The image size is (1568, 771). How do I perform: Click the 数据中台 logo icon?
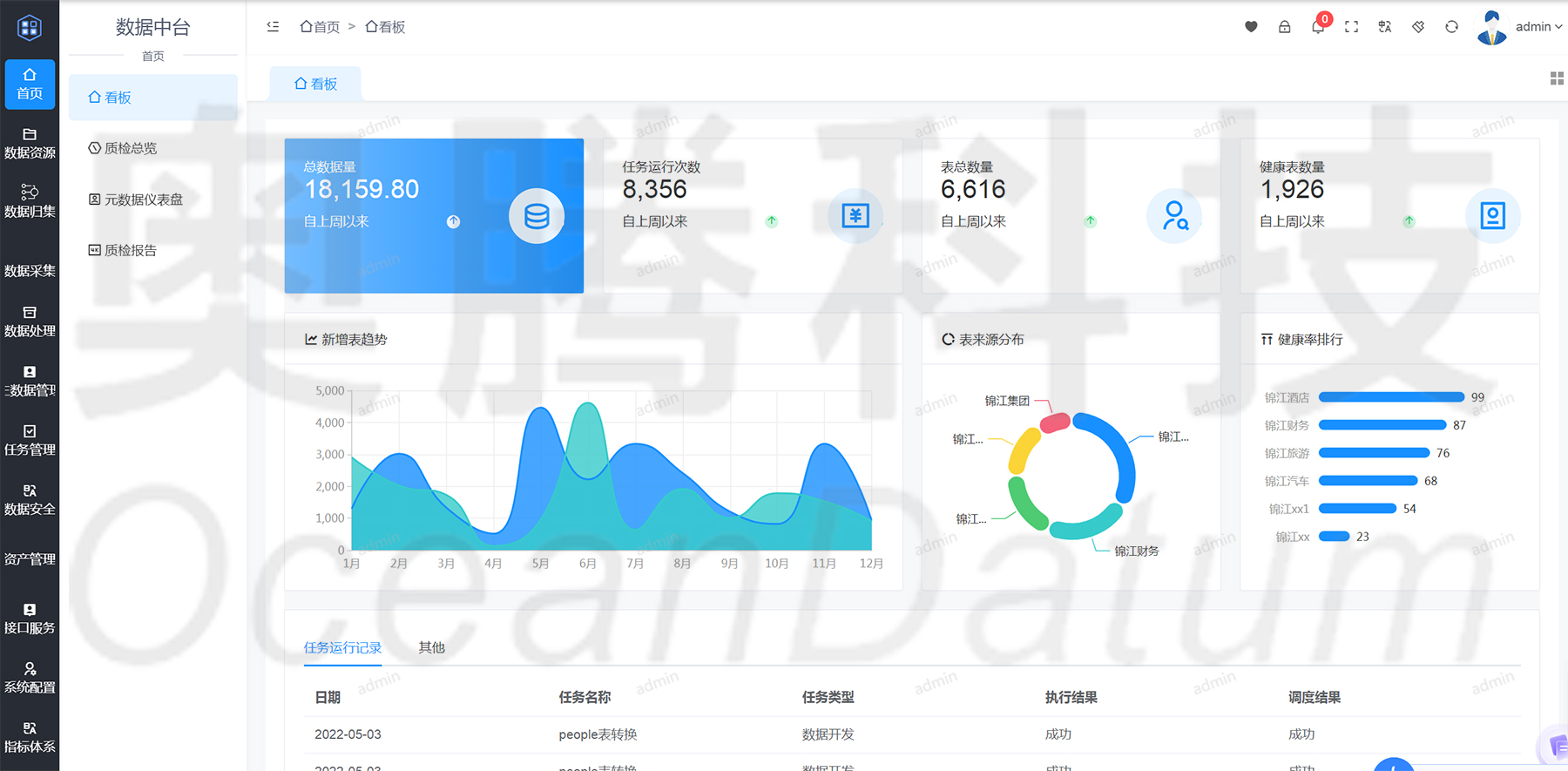(30, 27)
